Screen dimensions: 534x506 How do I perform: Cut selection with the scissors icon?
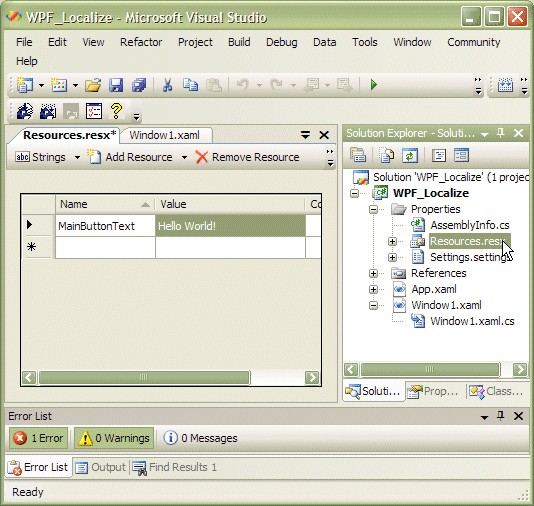tap(167, 85)
